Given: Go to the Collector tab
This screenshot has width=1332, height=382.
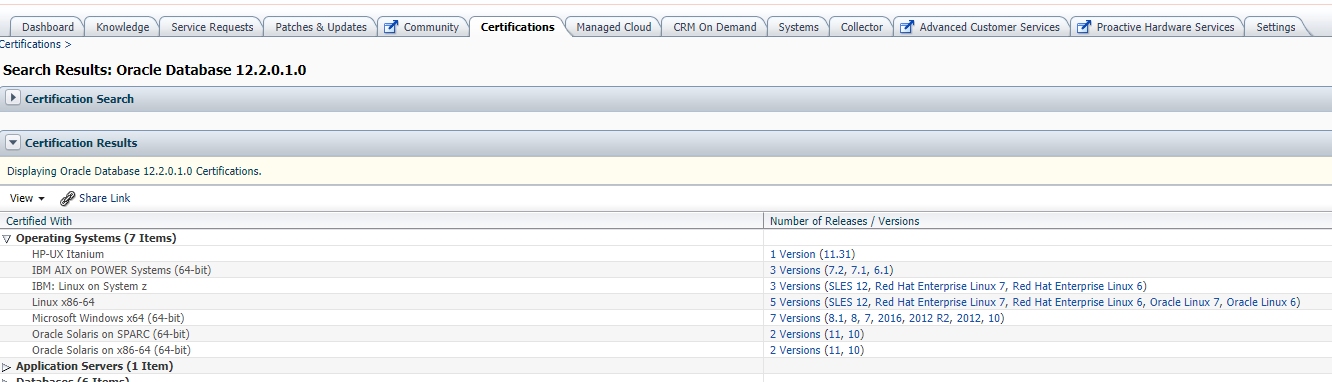Looking at the screenshot, I should (861, 27).
